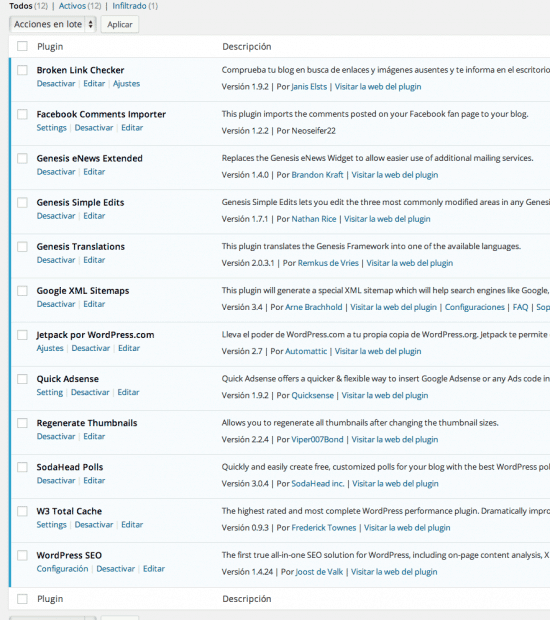Open Nathan Rice author link
Screen dimensions: 550x620
click(x=314, y=219)
